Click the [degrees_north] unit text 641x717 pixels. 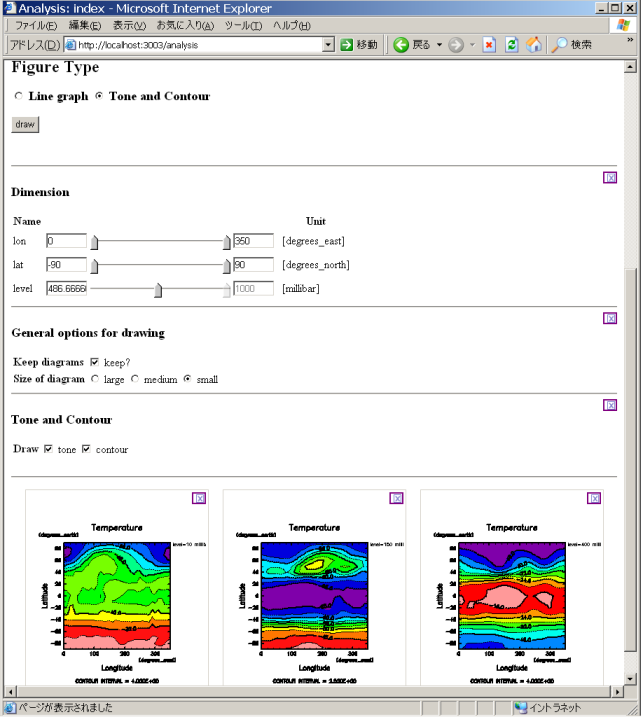[316, 265]
